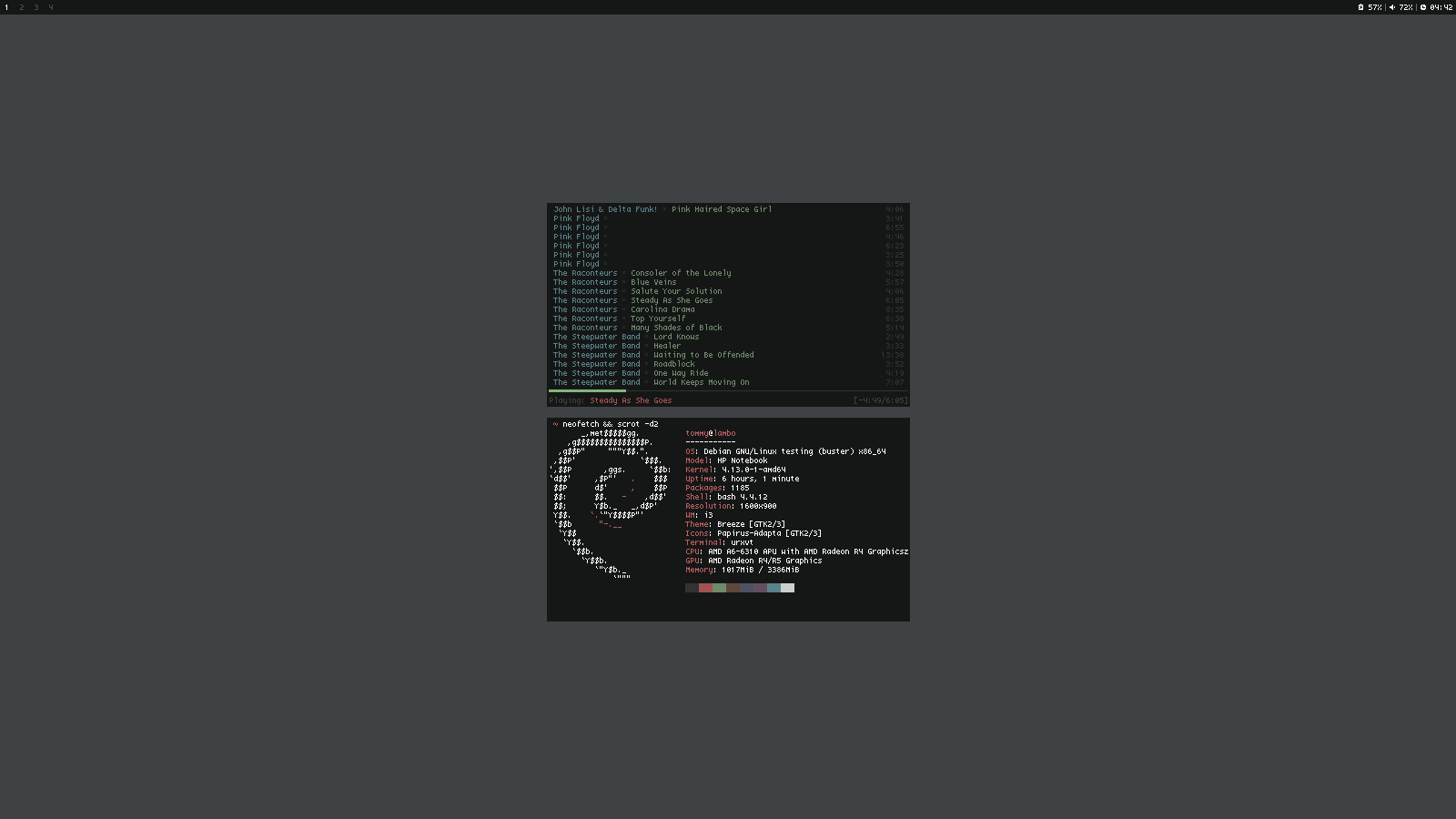Click the 72% volume reading
1456x819 pixels.
click(1406, 7)
